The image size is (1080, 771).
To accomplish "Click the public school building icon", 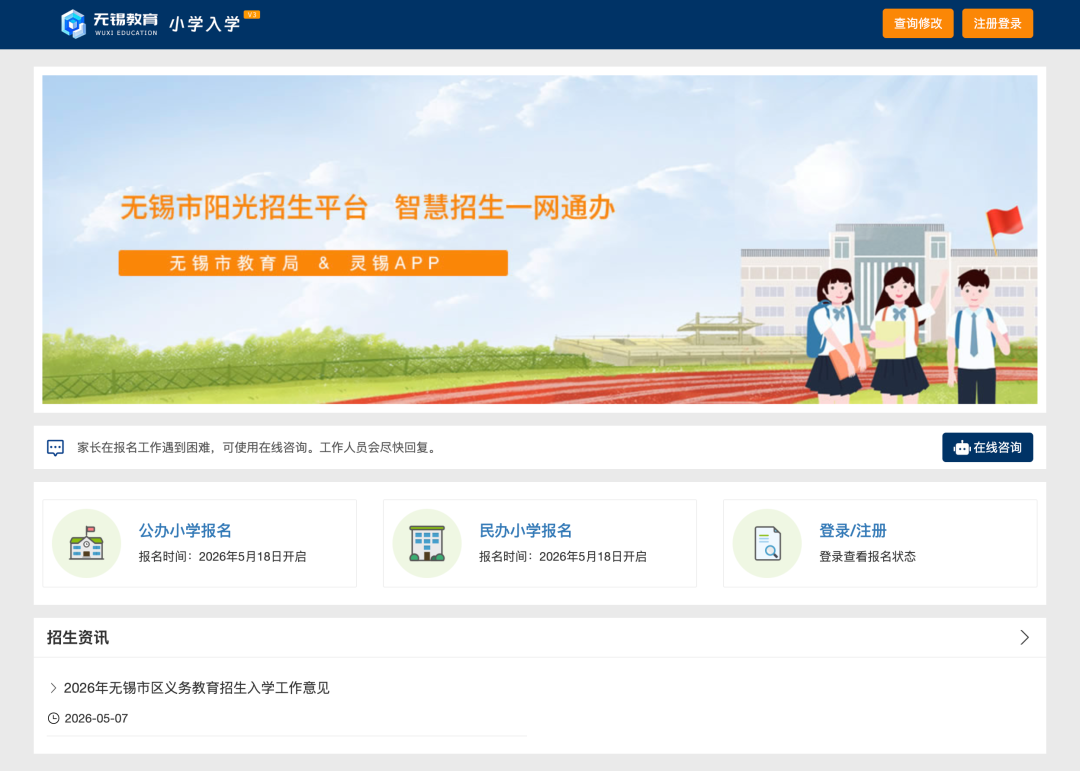I will click(86, 543).
